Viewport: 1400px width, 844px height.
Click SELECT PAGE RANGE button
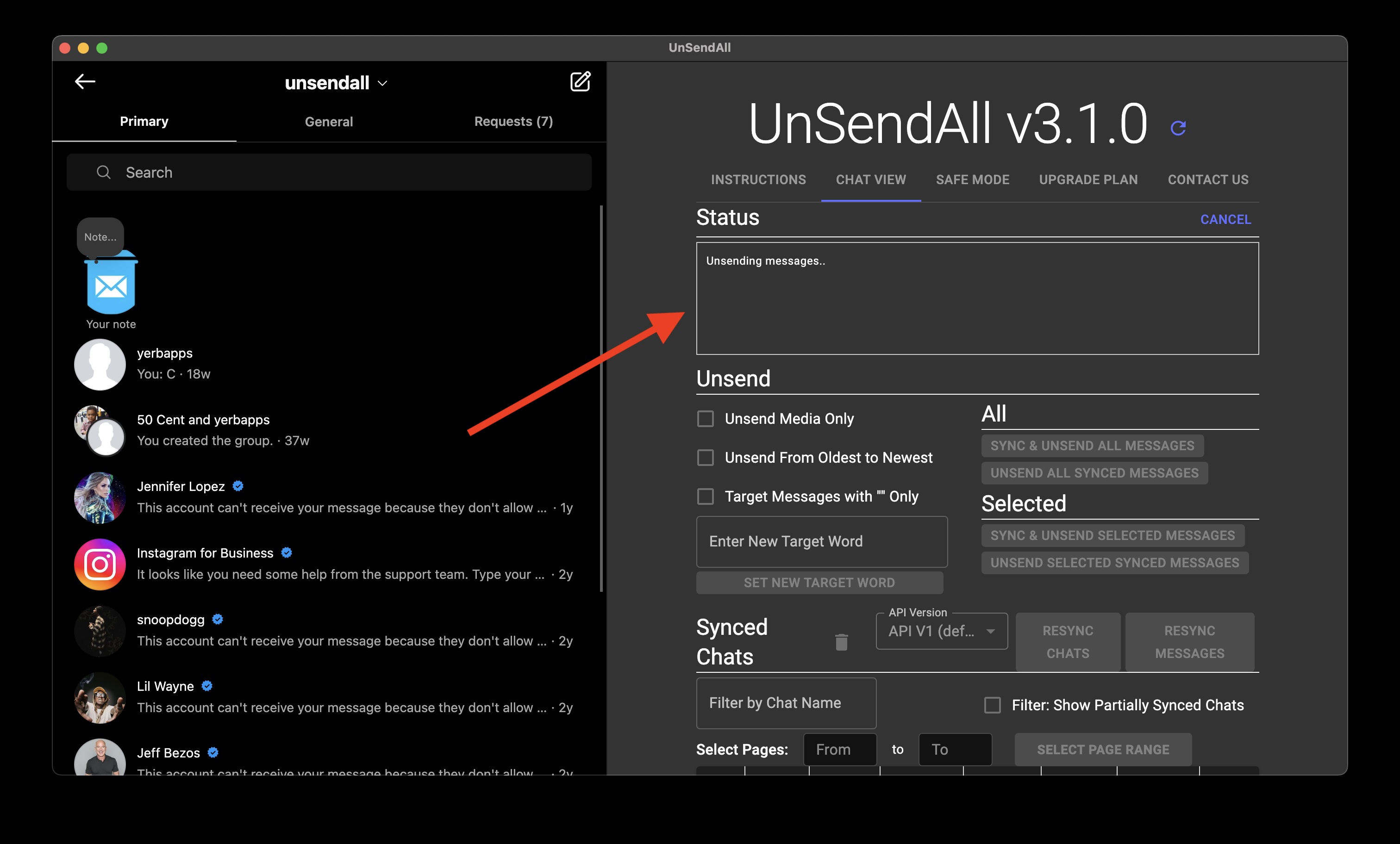(1102, 749)
